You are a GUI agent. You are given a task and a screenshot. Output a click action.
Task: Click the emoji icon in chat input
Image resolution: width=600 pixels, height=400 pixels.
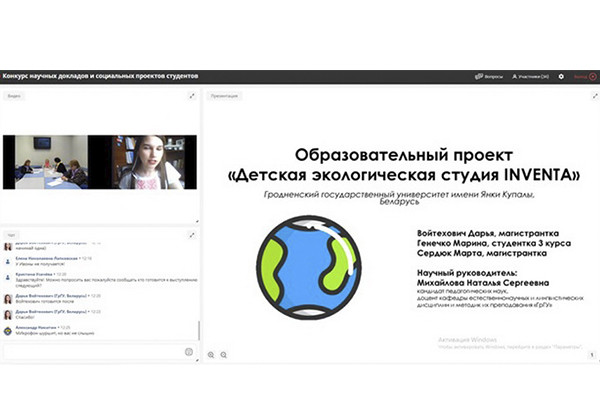coord(188,352)
